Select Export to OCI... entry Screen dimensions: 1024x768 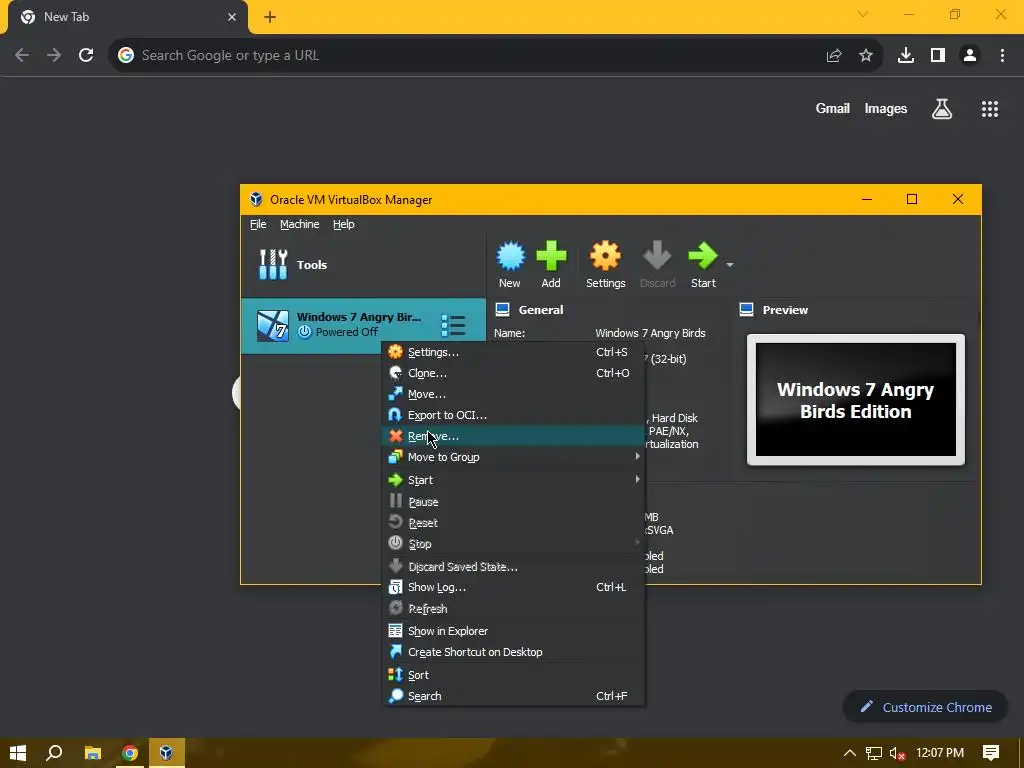pyautogui.click(x=513, y=415)
